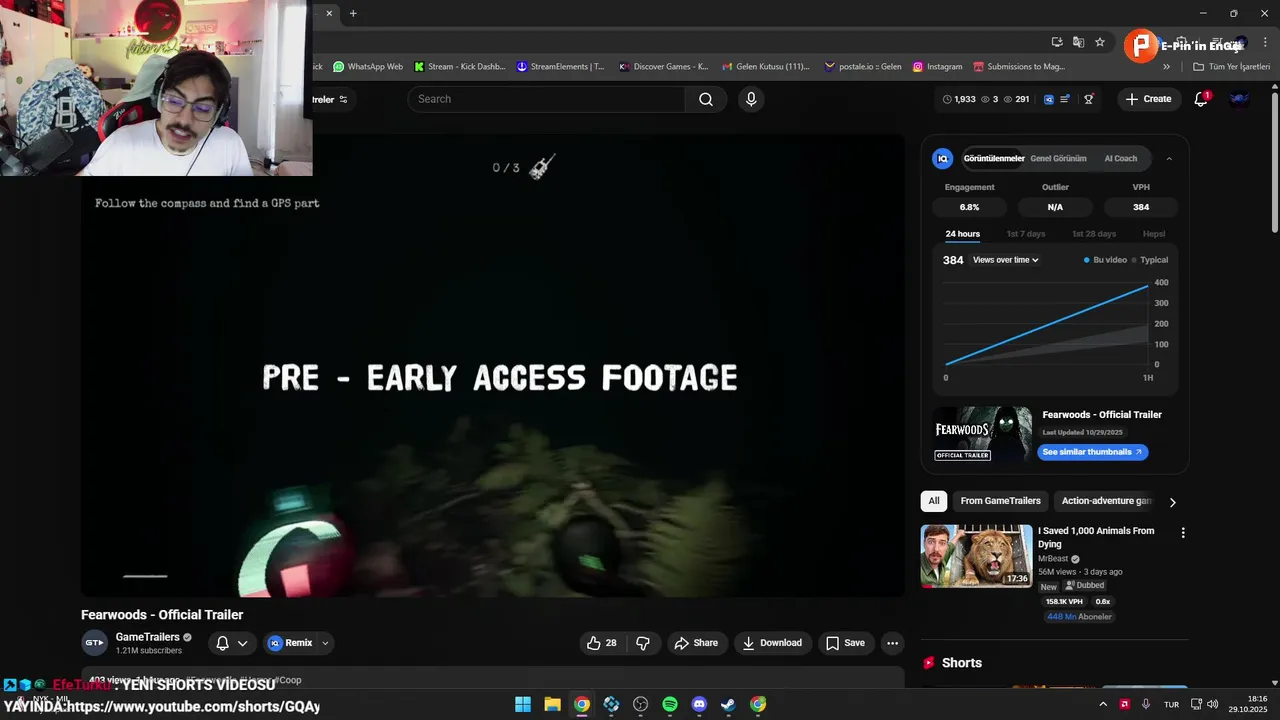Click the vidIQ logo in insights panel
Viewport: 1280px width, 720px height.
click(942, 158)
